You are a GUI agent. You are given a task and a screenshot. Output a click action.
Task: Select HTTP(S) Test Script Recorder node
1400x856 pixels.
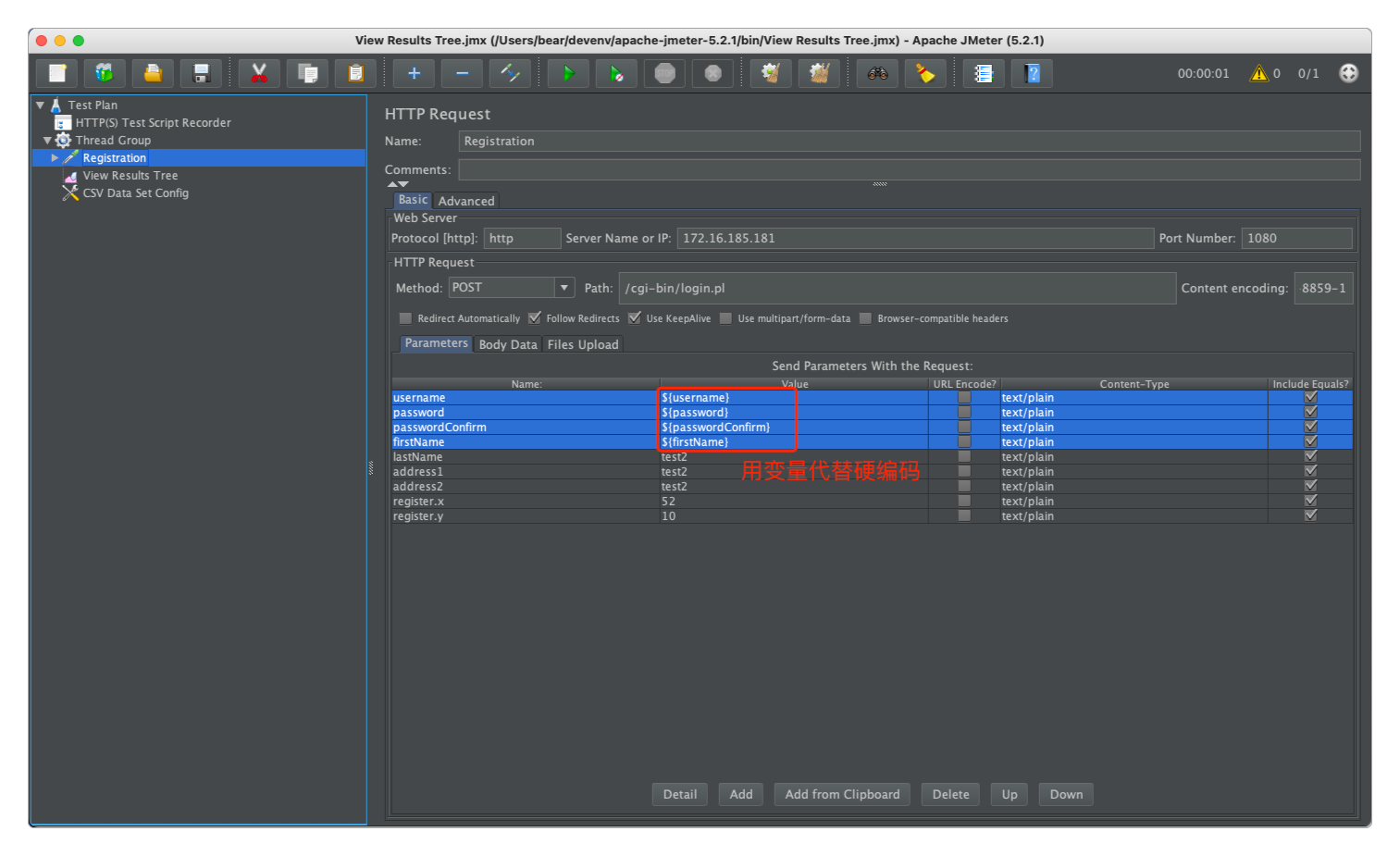(x=153, y=122)
